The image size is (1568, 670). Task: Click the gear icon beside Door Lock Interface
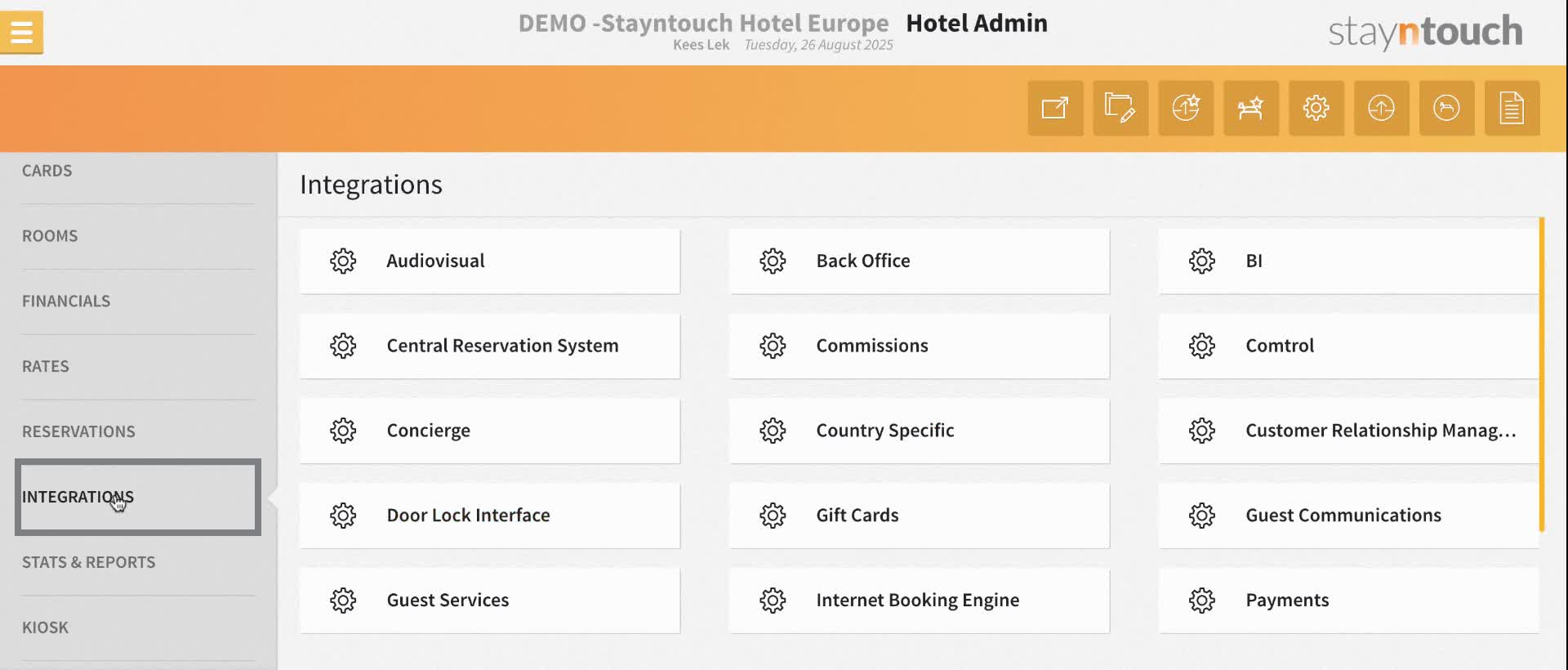(343, 516)
